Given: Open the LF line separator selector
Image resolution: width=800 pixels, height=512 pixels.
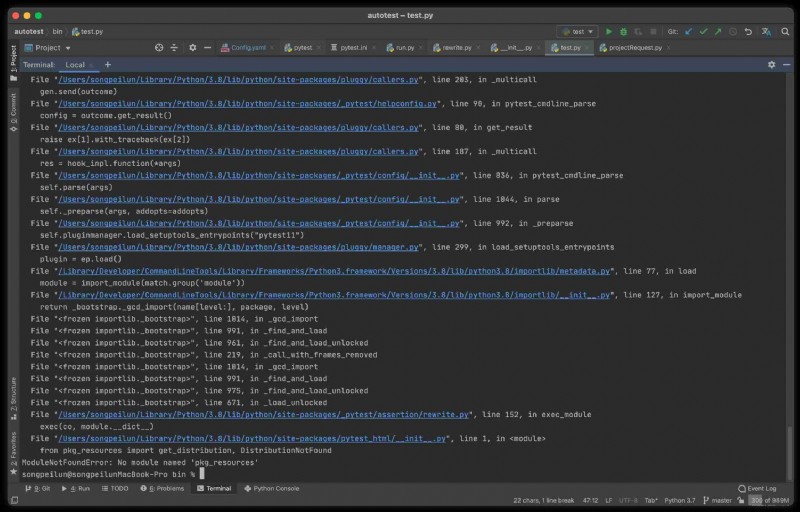Looking at the screenshot, I should point(609,500).
